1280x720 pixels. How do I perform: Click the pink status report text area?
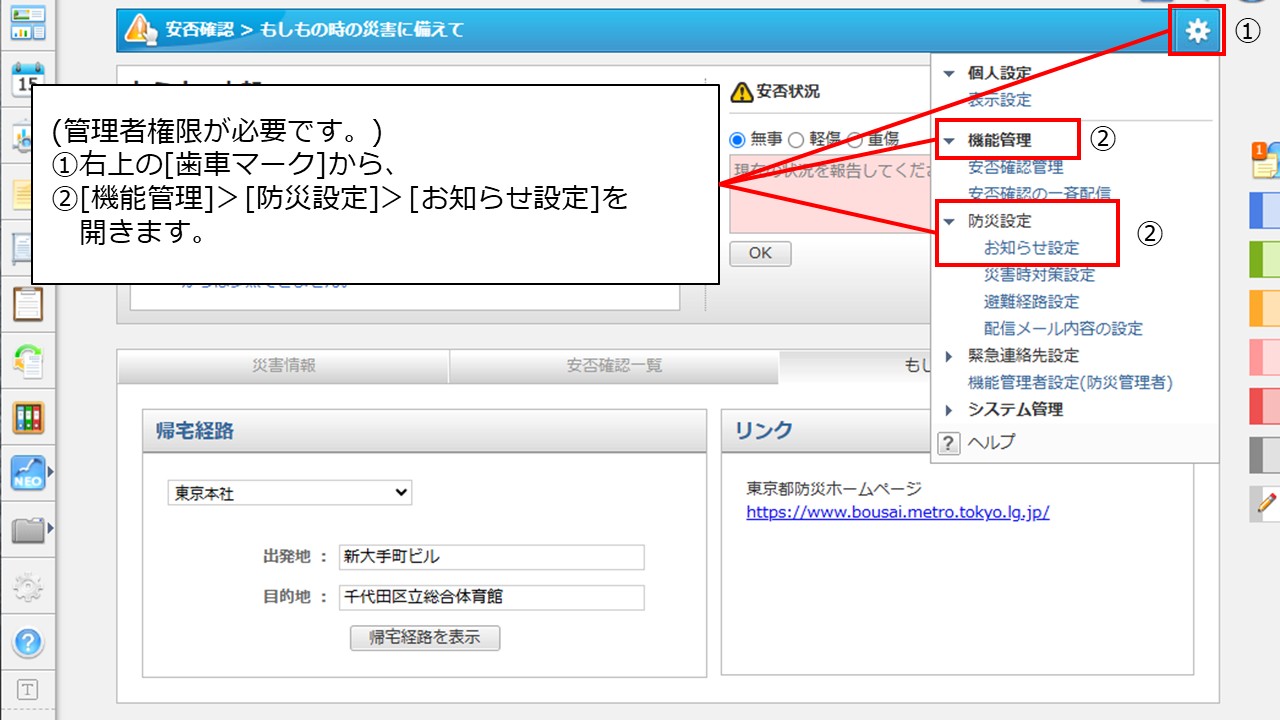[830, 194]
